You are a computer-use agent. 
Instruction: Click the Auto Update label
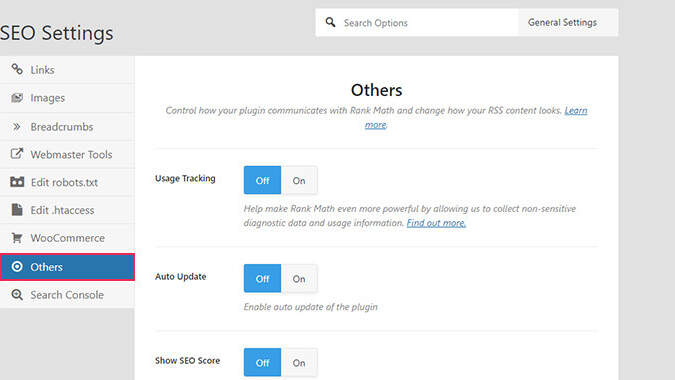[180, 276]
